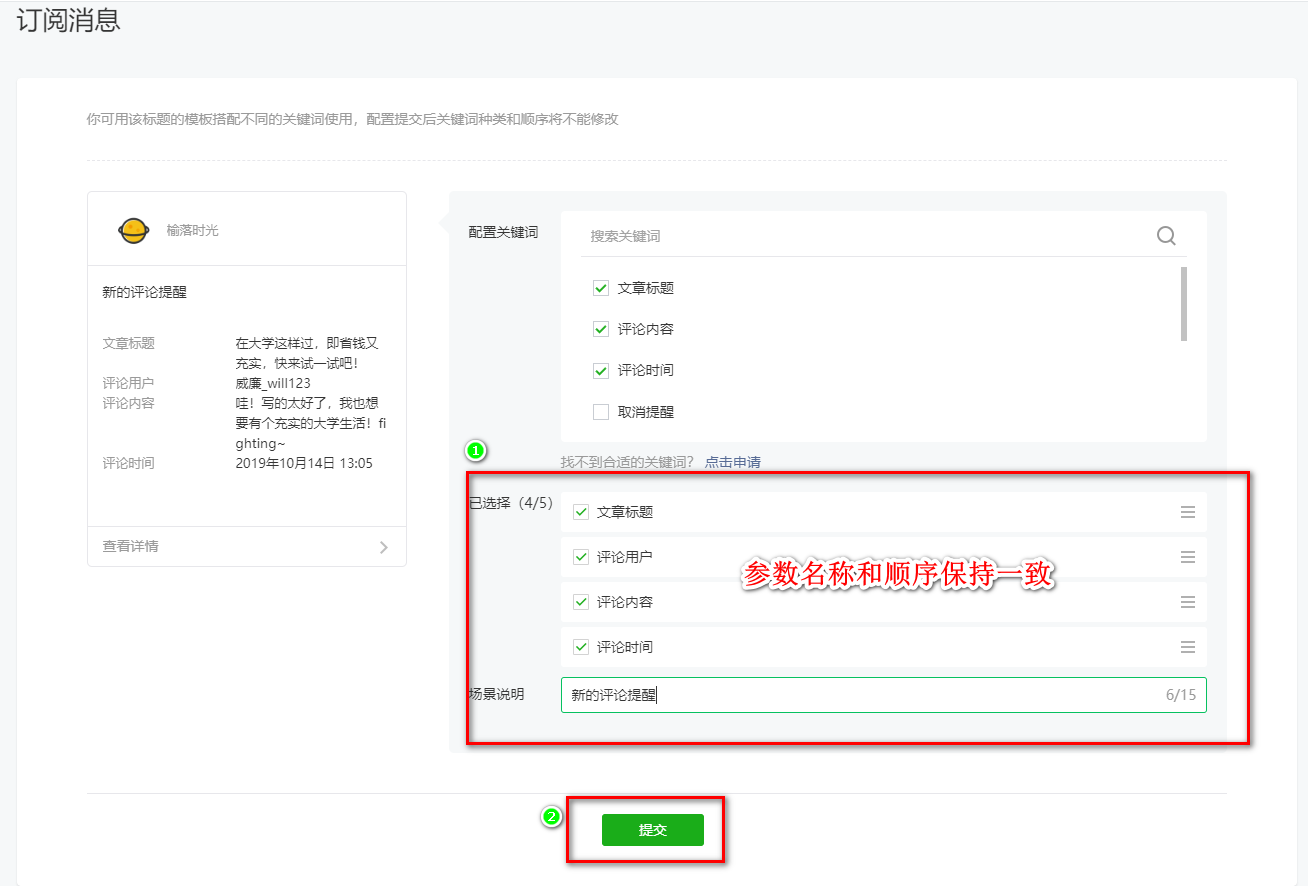Deselect 评论内容 in the selected list
Image resolution: width=1308 pixels, height=886 pixels.
coord(581,602)
